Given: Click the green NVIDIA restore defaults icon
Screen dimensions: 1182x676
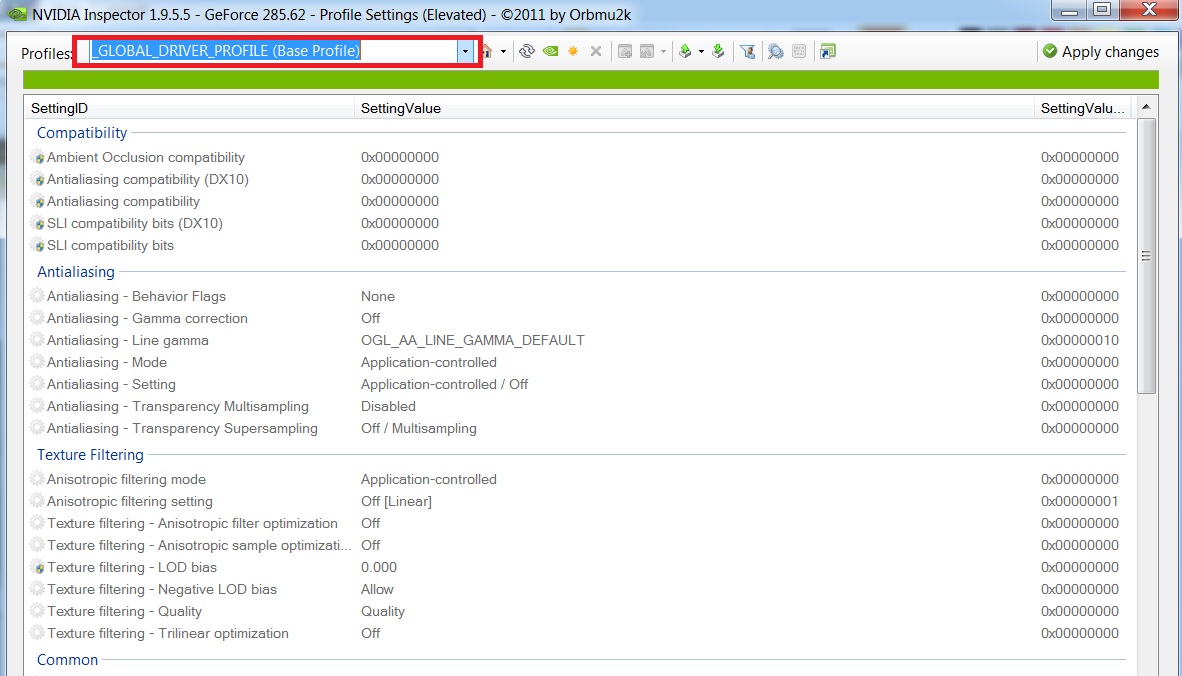Looking at the screenshot, I should pos(550,51).
